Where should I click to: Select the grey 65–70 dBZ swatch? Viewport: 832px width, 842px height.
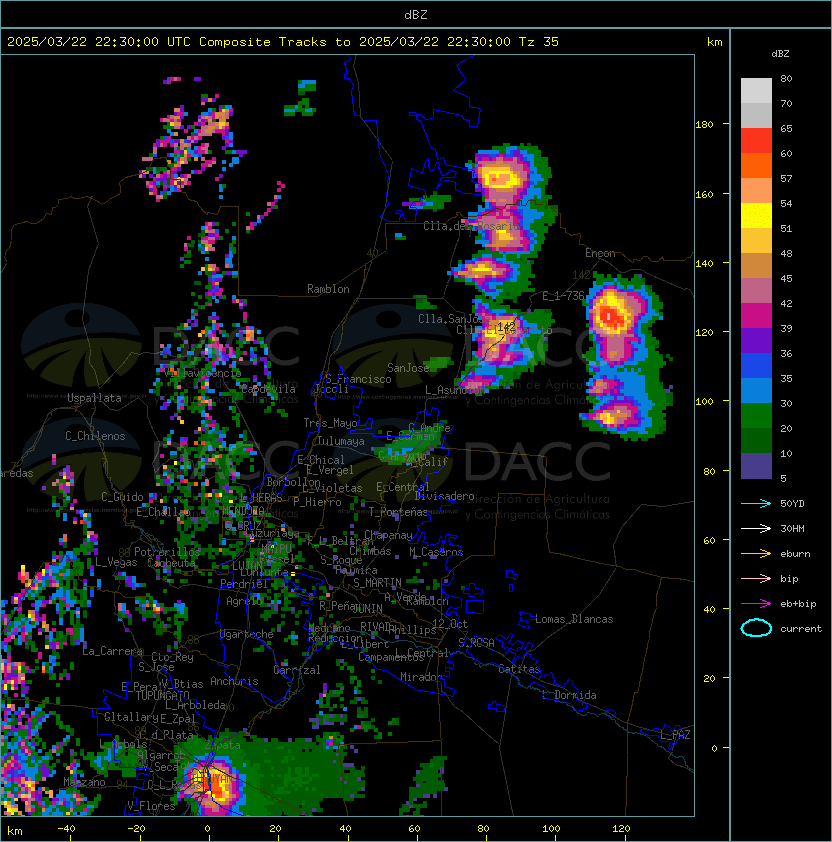(x=756, y=115)
